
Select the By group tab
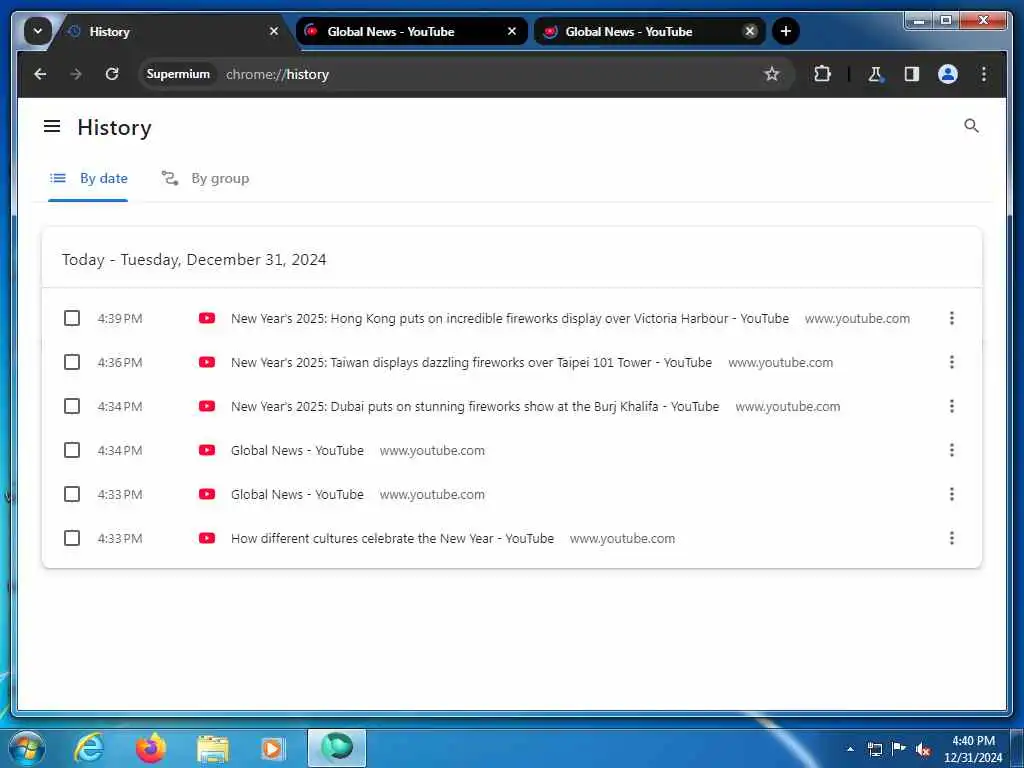pos(206,179)
